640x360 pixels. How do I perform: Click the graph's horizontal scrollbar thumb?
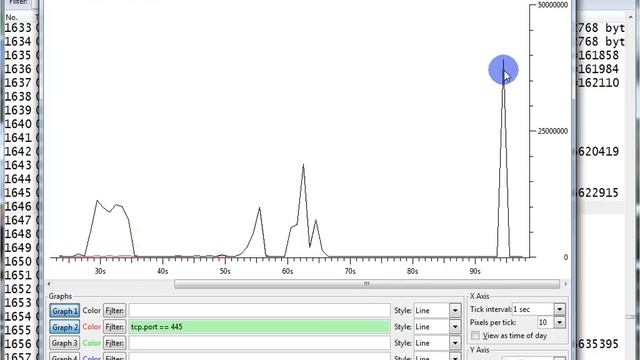pyautogui.click(x=367, y=284)
